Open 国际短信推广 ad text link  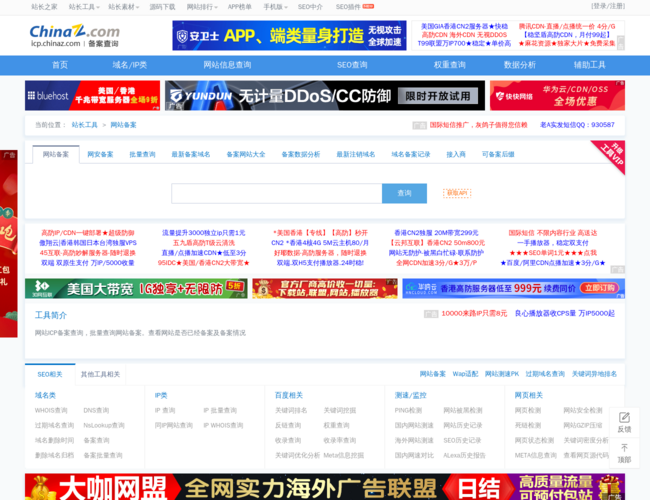478,125
